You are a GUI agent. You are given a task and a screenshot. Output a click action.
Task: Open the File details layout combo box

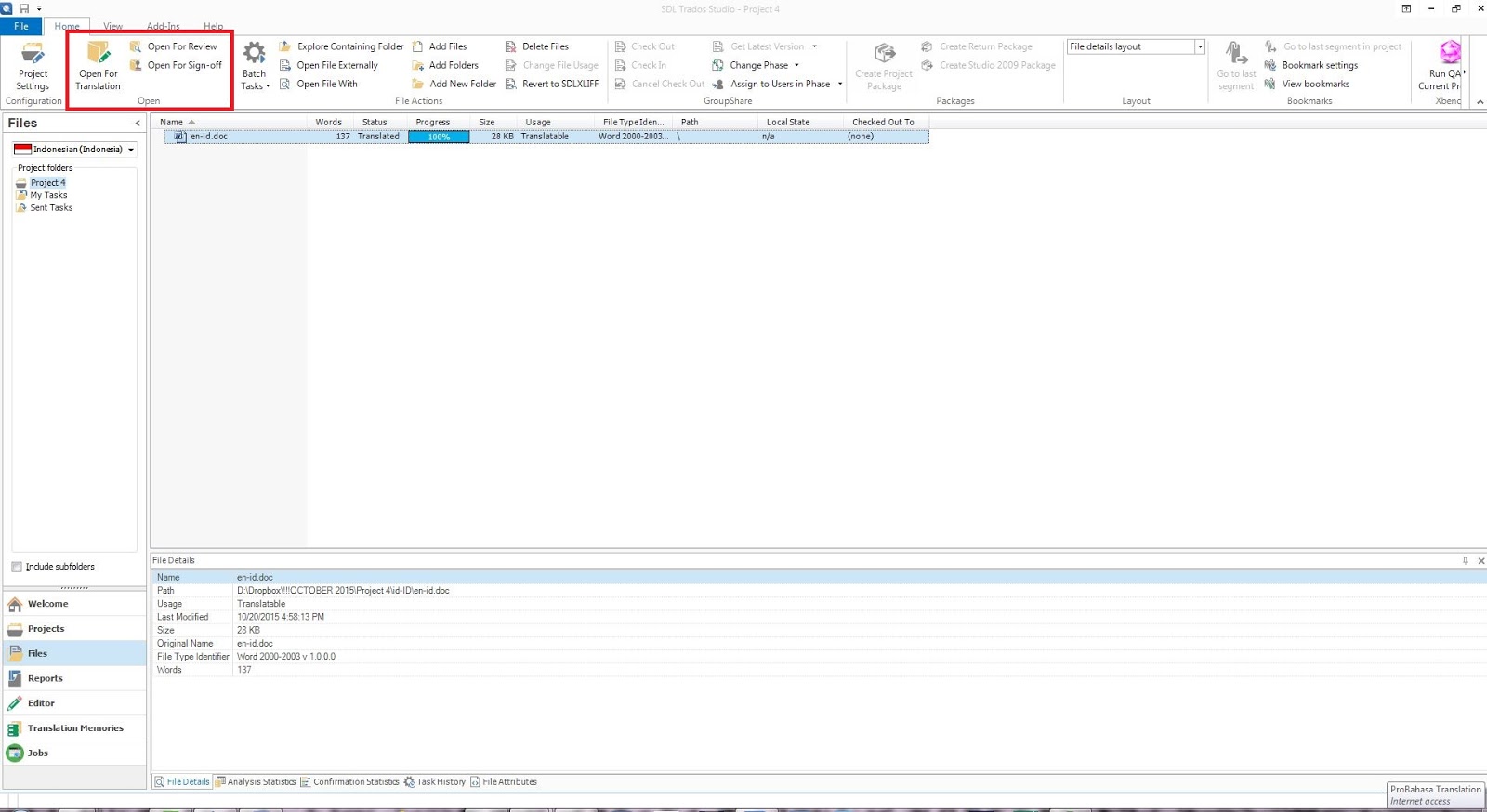1136,46
